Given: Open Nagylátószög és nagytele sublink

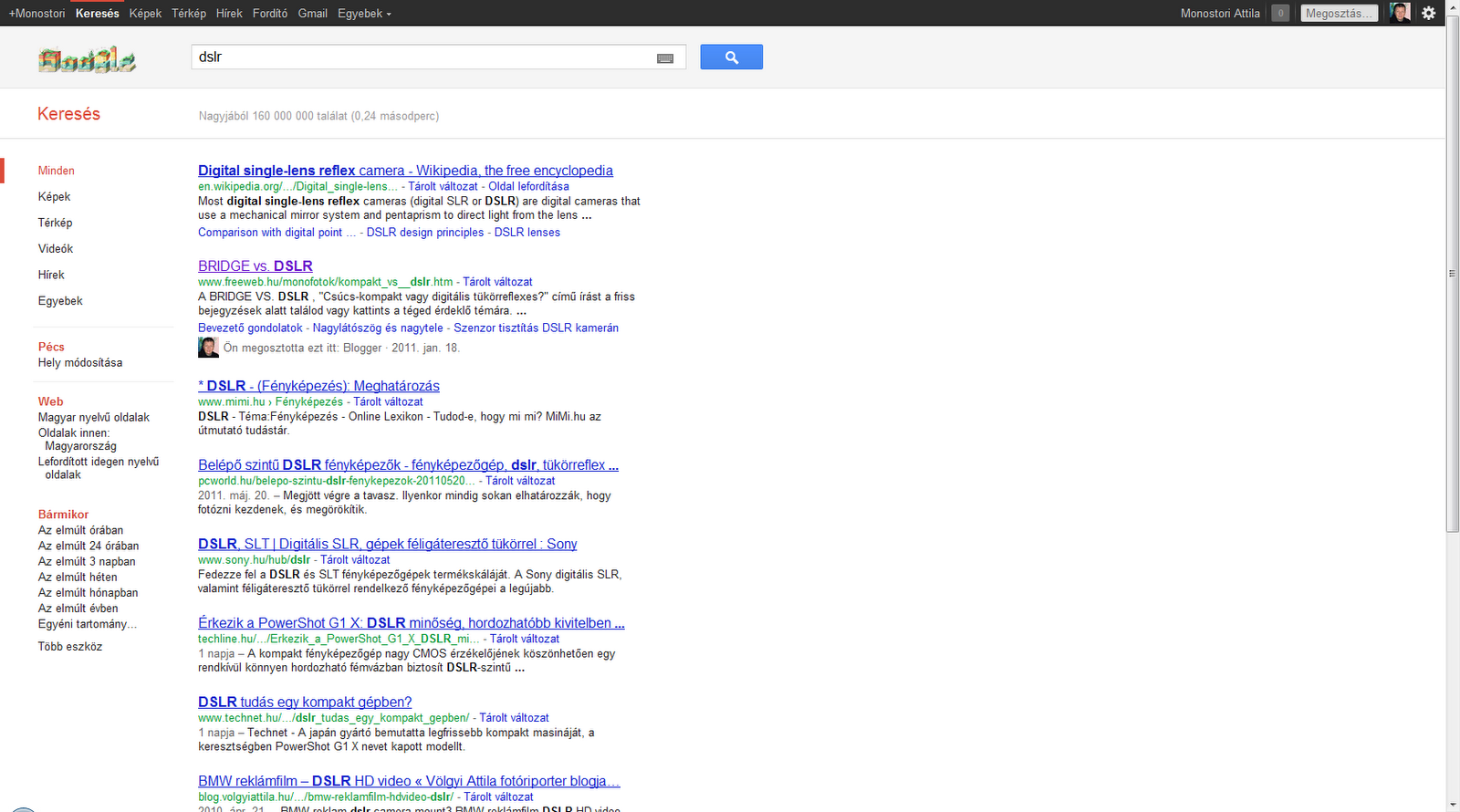Looking at the screenshot, I should tap(378, 328).
